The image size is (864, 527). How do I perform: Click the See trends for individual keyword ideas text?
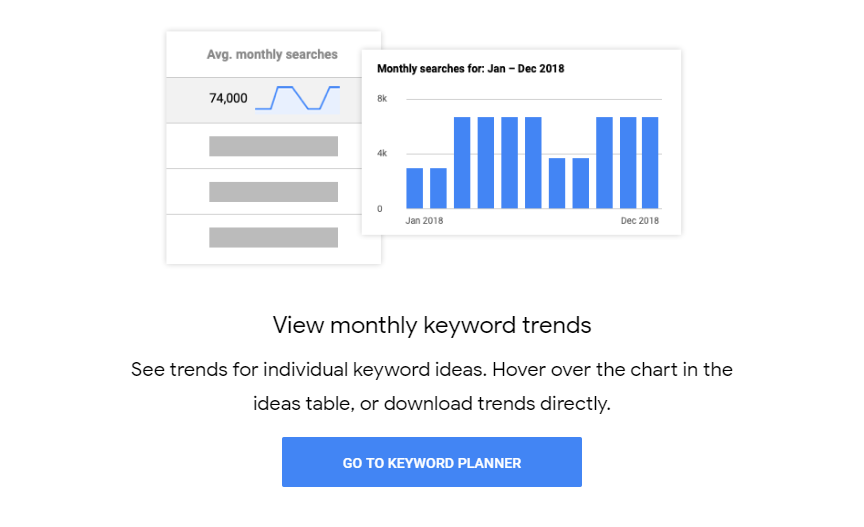(309, 369)
